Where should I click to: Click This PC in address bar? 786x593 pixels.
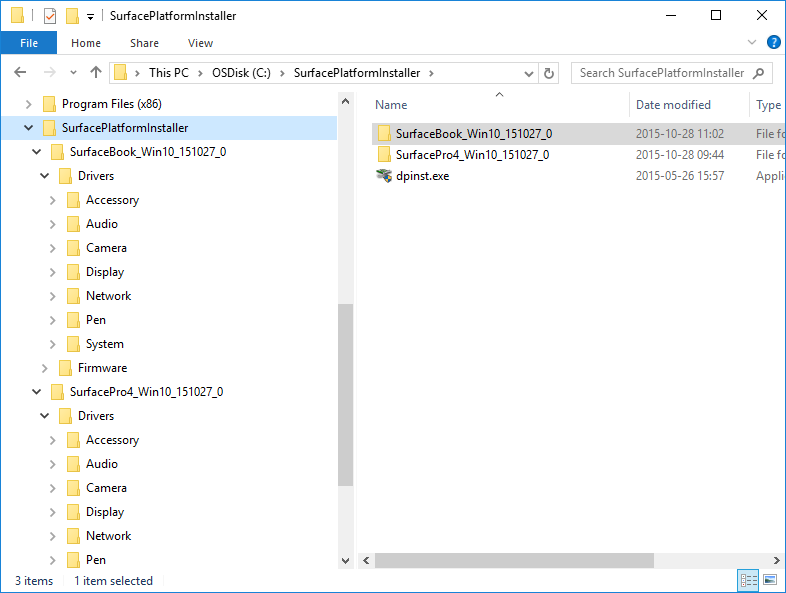pos(168,73)
